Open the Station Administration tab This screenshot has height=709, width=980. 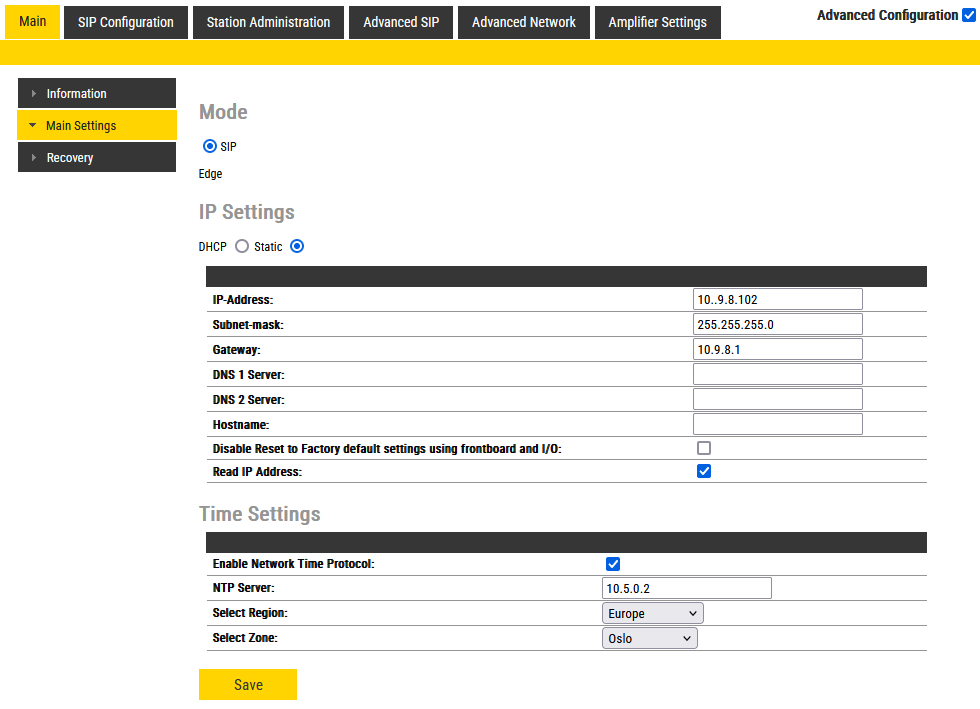(268, 22)
